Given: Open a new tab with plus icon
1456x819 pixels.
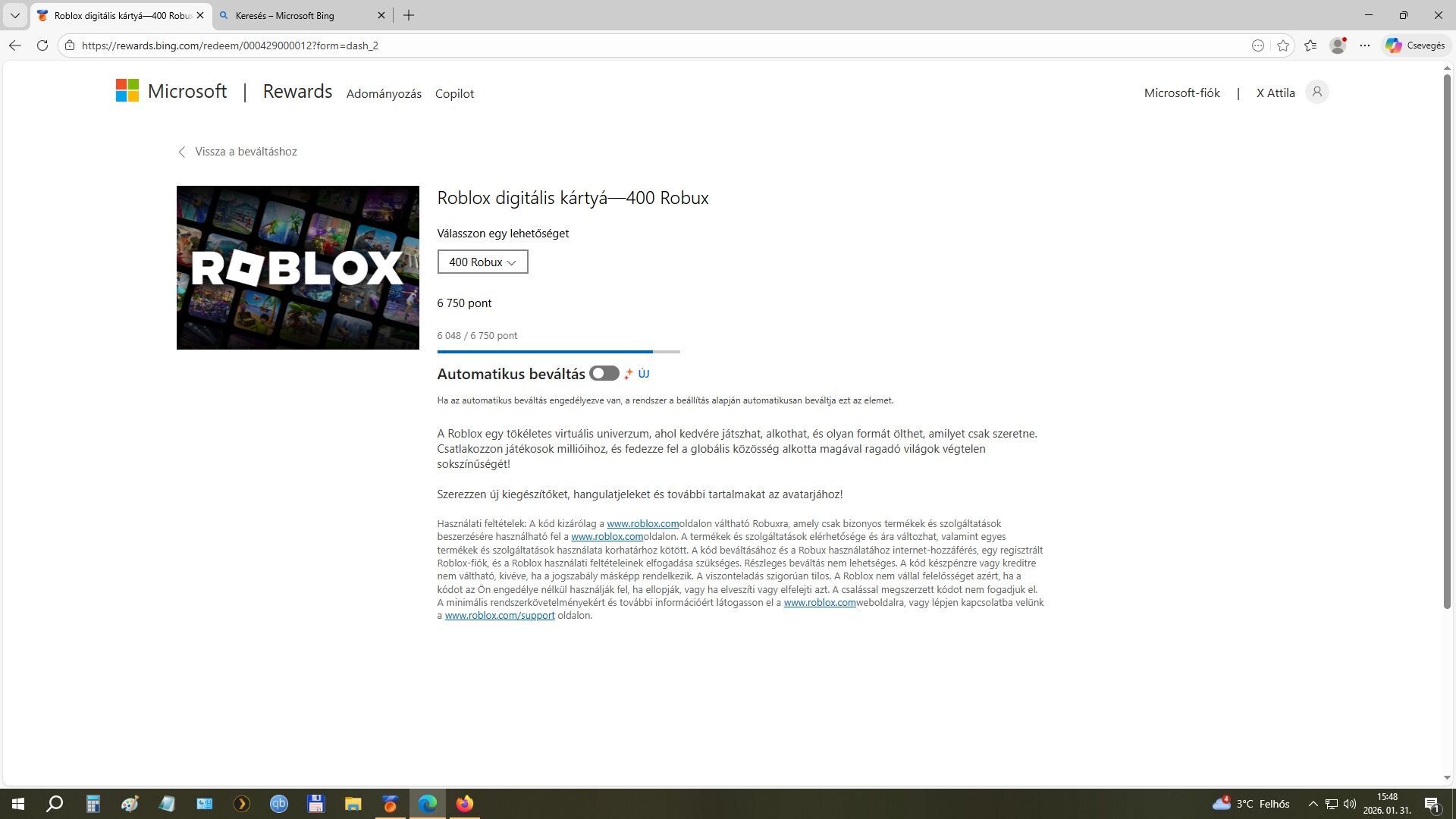Looking at the screenshot, I should tap(409, 15).
